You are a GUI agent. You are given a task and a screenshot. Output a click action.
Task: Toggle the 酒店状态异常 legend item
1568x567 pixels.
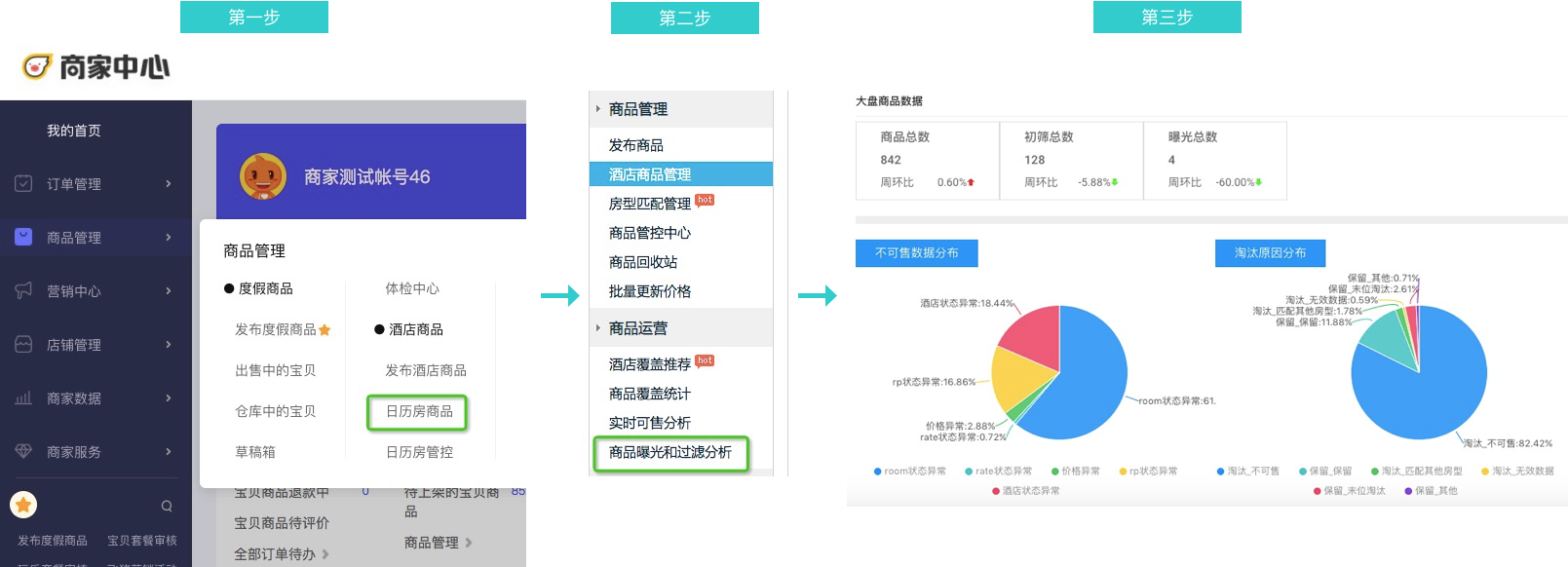coord(1025,490)
